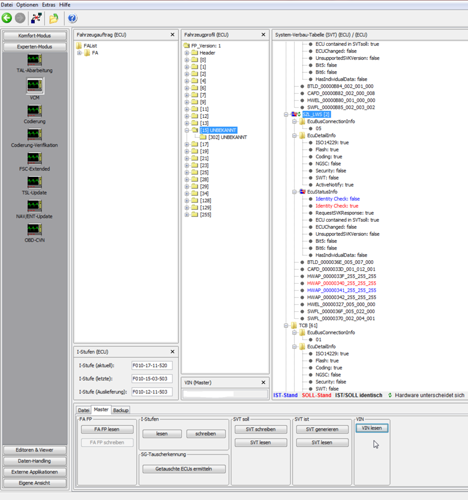Open the TSL-Update module icon

tap(34, 182)
